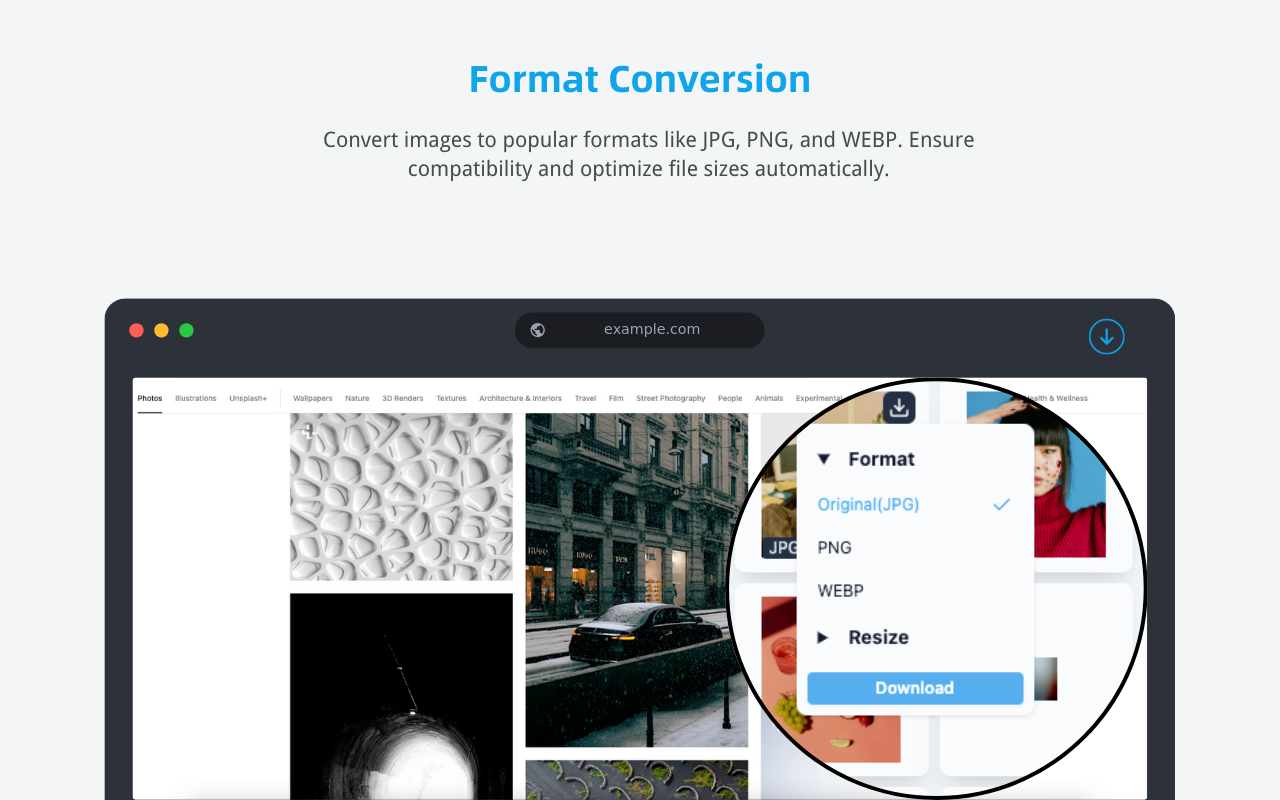This screenshot has width=1280, height=800.
Task: Open the Illustrations tab
Action: tap(195, 397)
